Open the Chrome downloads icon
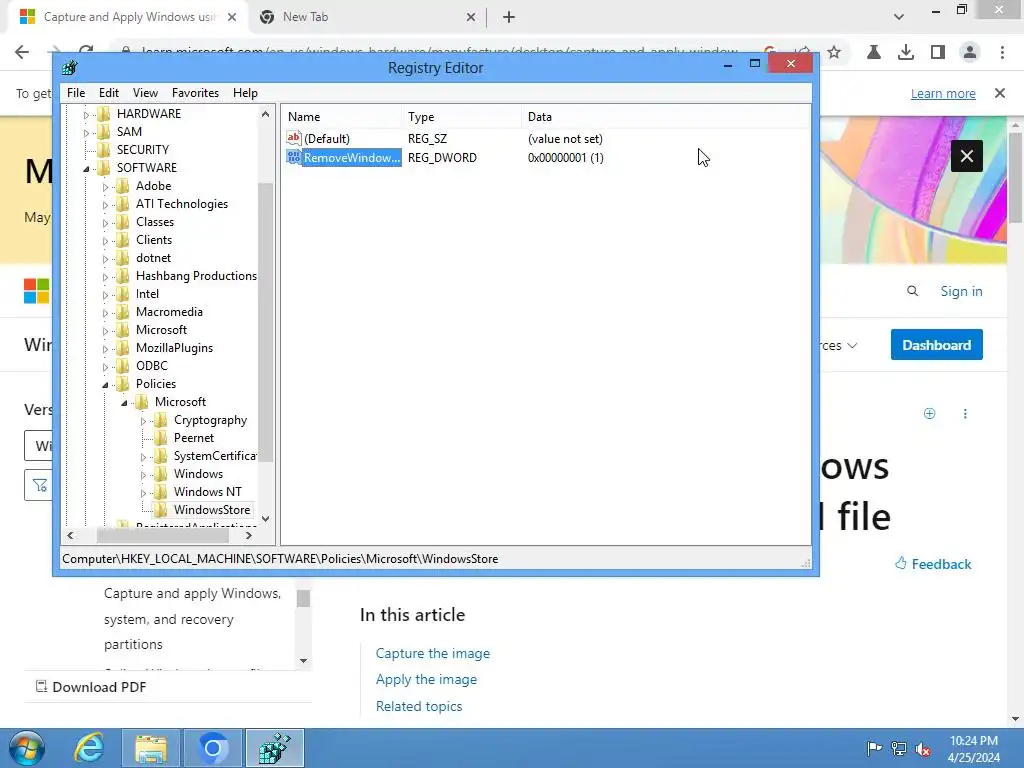The width and height of the screenshot is (1024, 768). [x=906, y=52]
